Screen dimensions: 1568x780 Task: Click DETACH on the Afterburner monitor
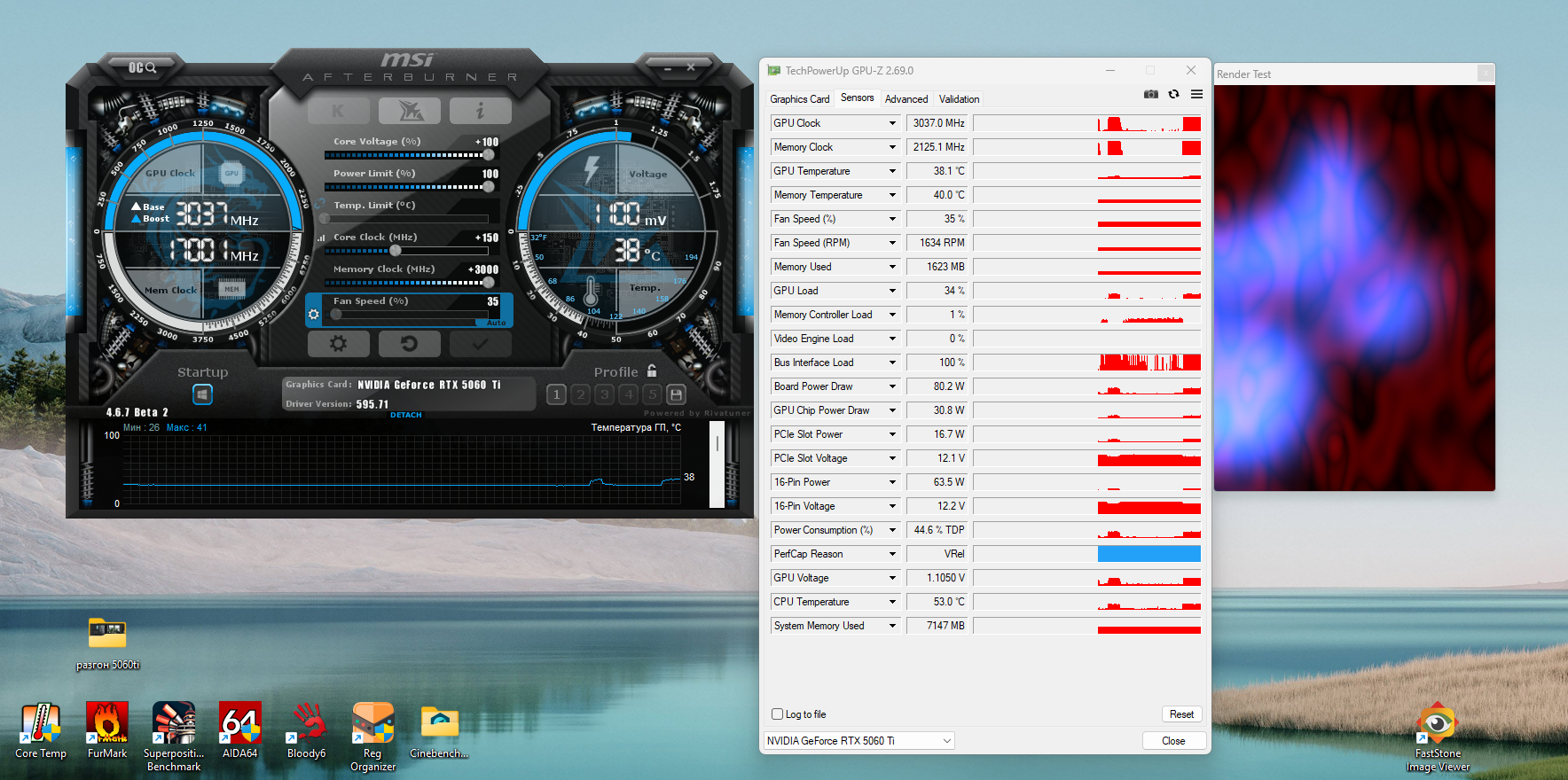[x=406, y=415]
